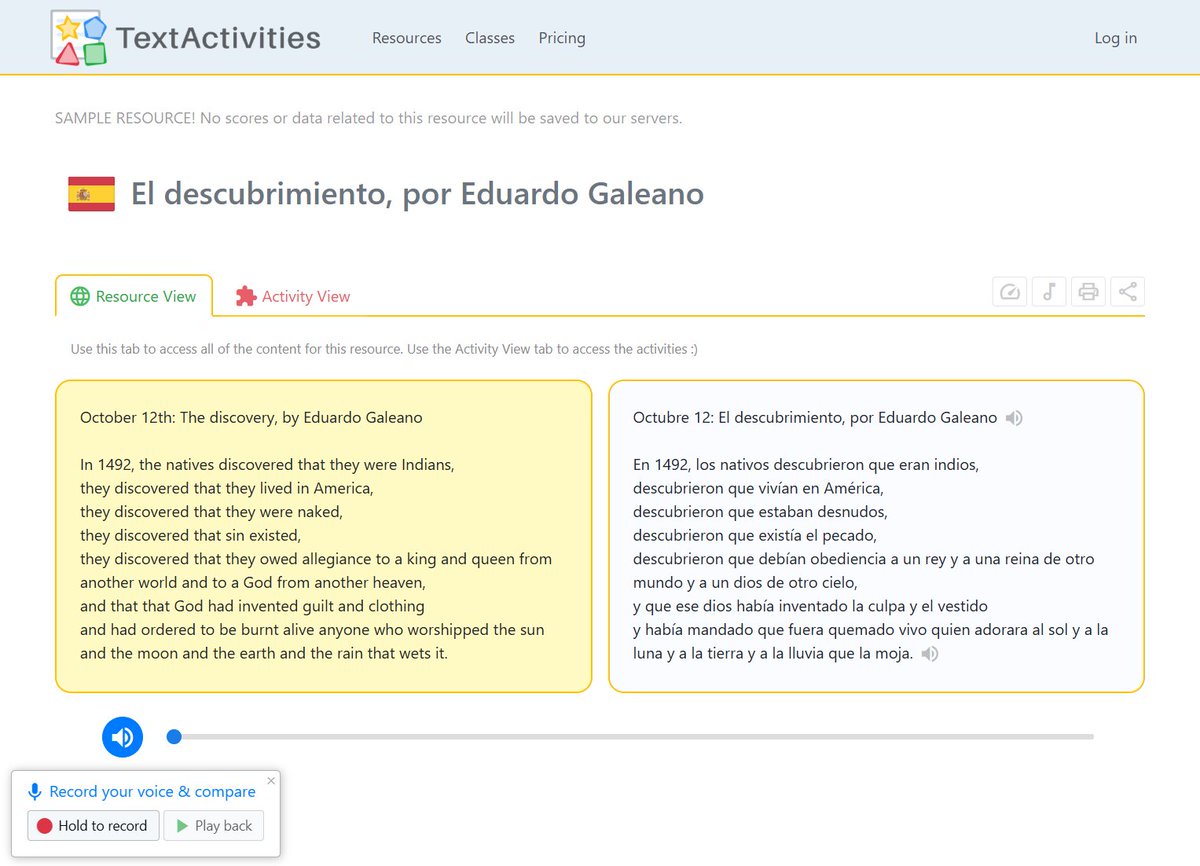Close the voice recorder popup

(x=270, y=781)
